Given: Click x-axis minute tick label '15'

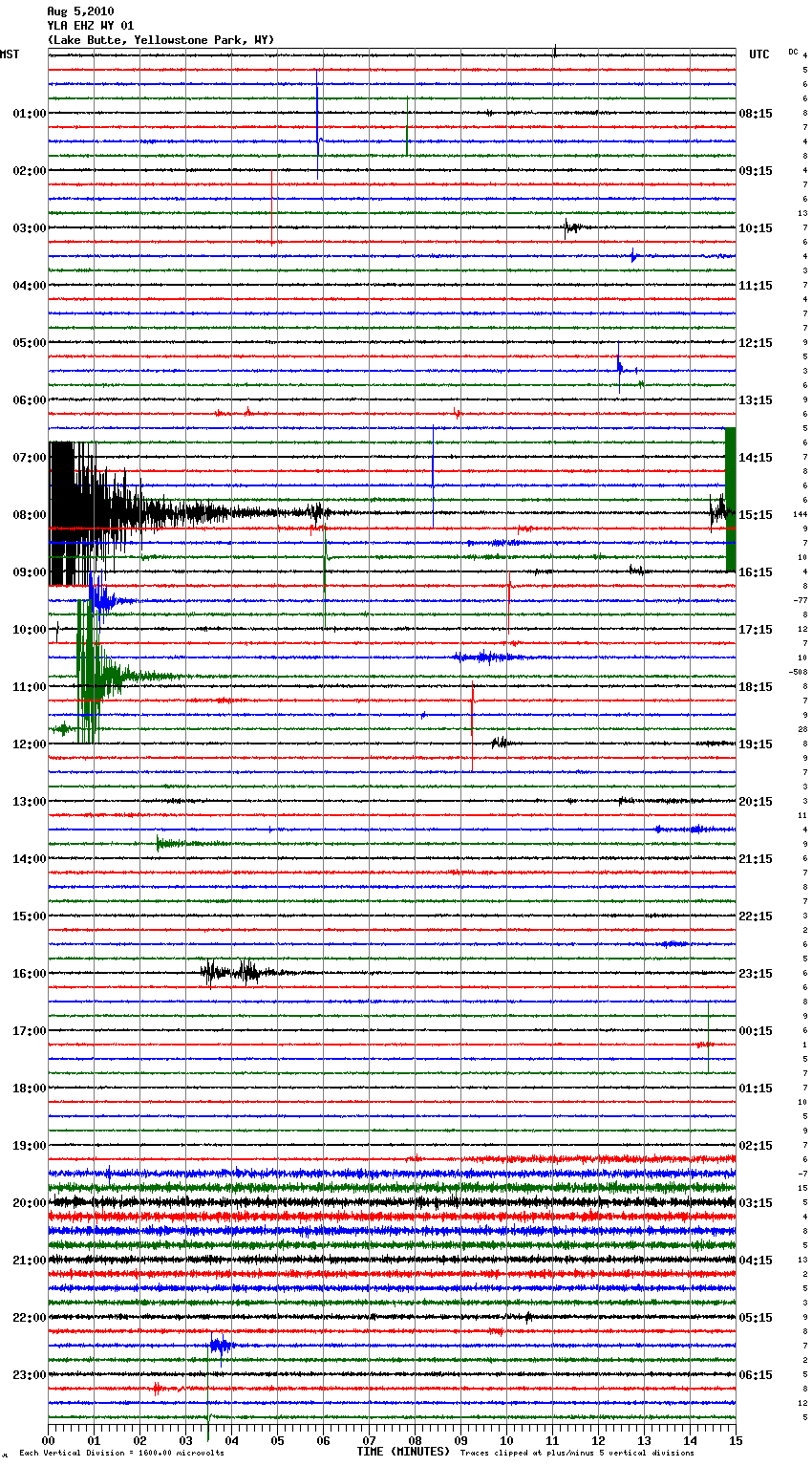Looking at the screenshot, I should click(x=736, y=1440).
